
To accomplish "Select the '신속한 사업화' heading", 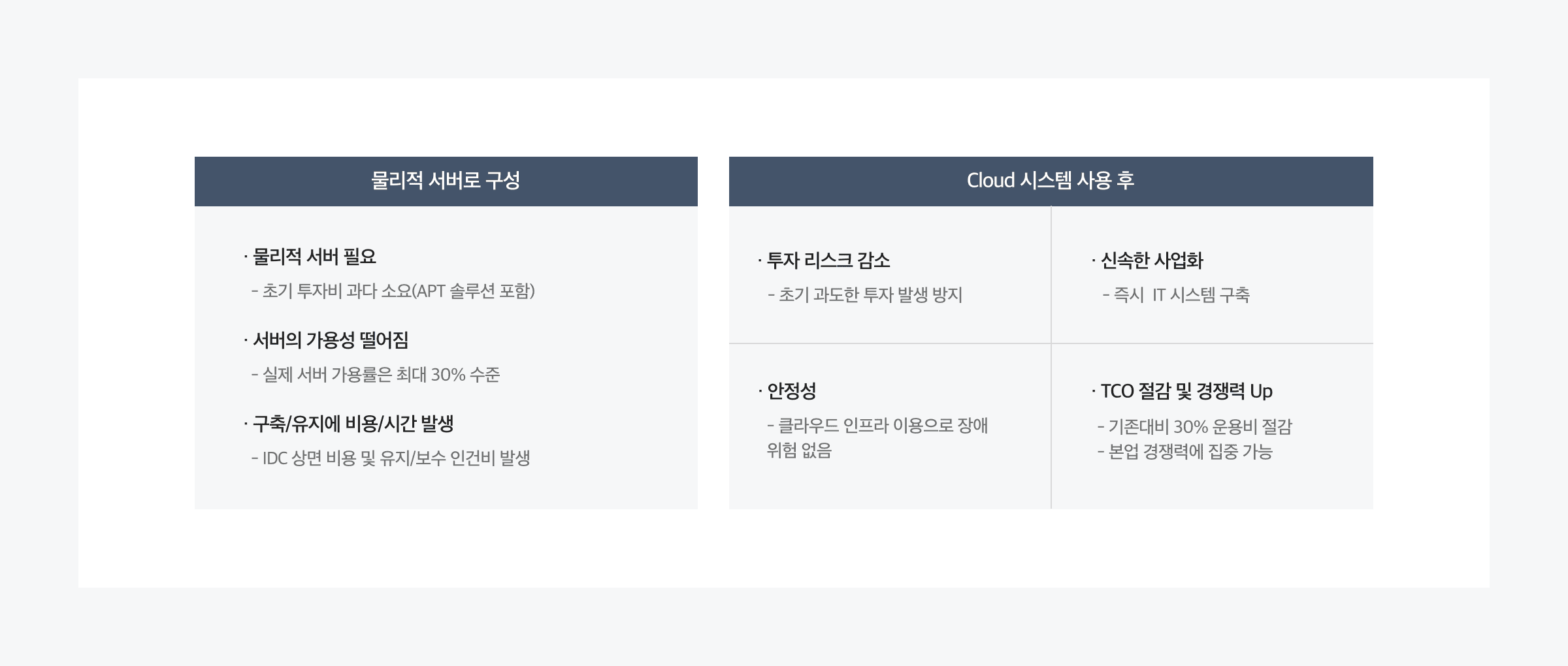I will pyautogui.click(x=1152, y=261).
